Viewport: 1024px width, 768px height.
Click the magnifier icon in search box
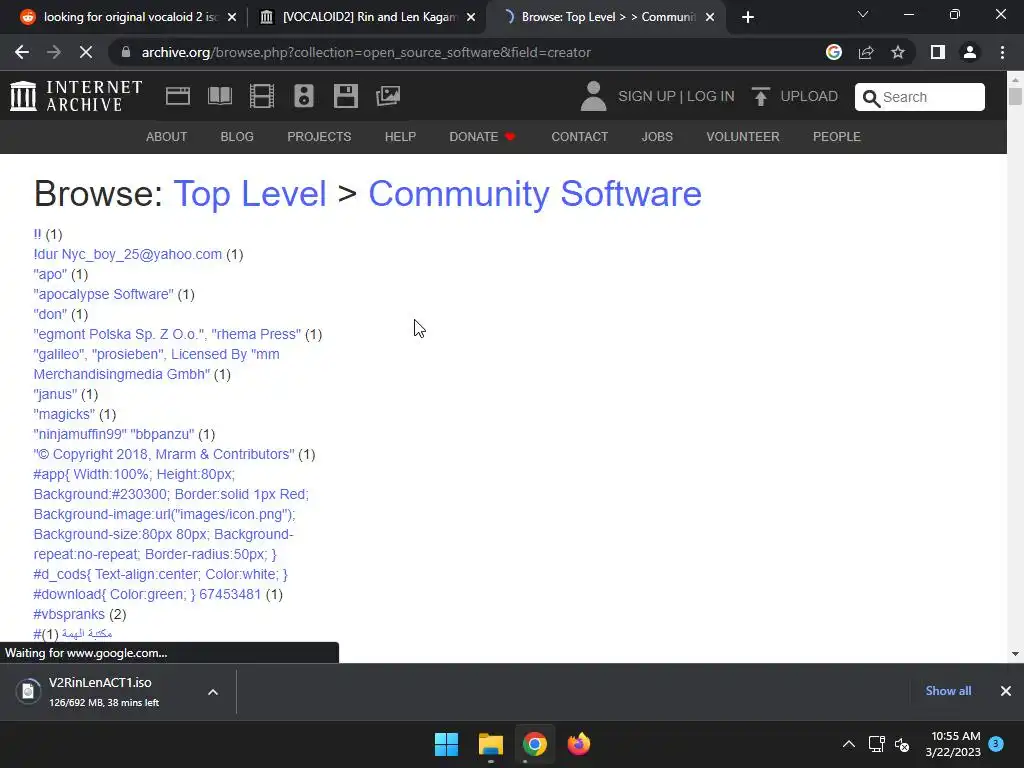point(871,98)
